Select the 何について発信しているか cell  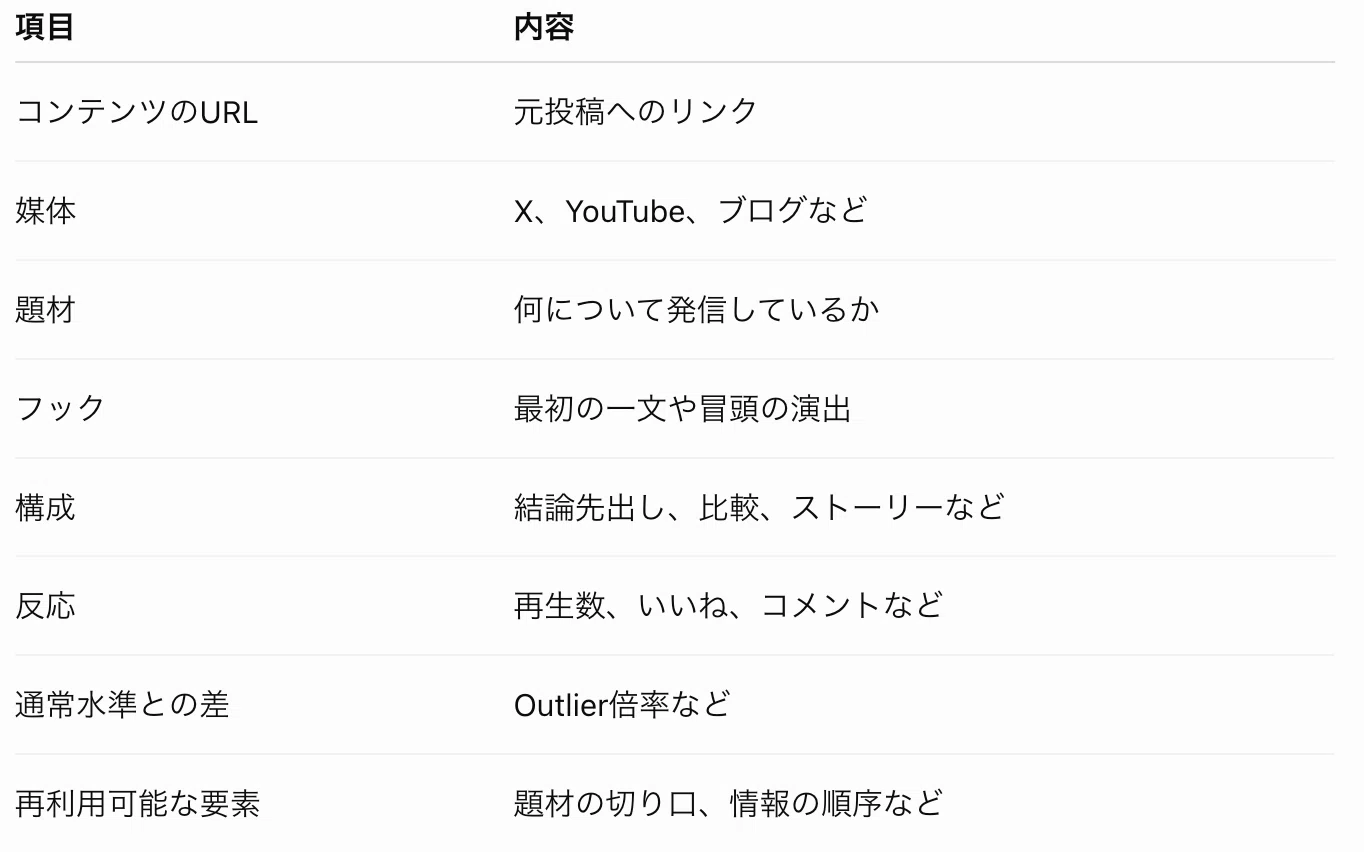696,309
